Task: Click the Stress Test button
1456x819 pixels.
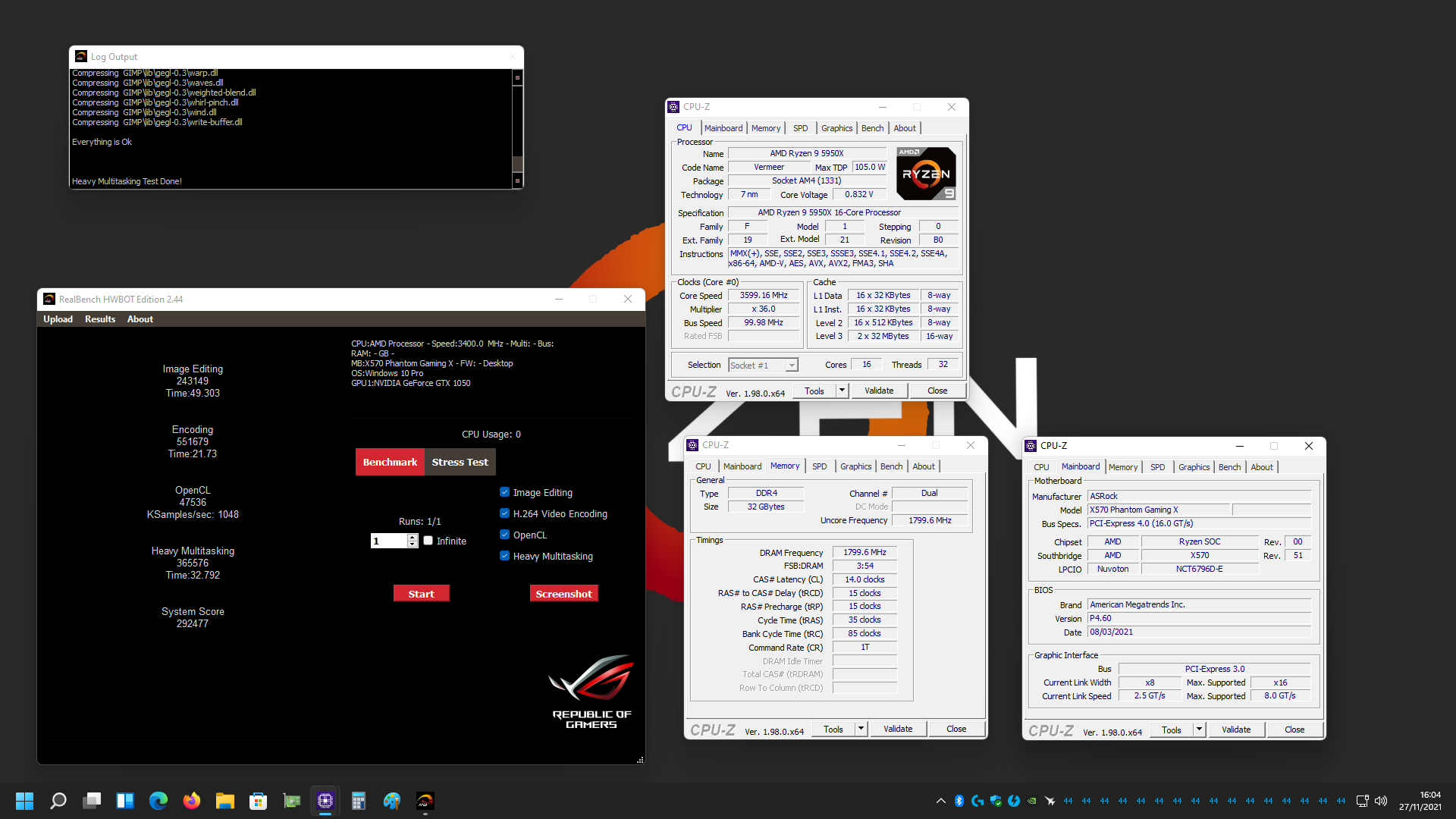Action: [460, 462]
